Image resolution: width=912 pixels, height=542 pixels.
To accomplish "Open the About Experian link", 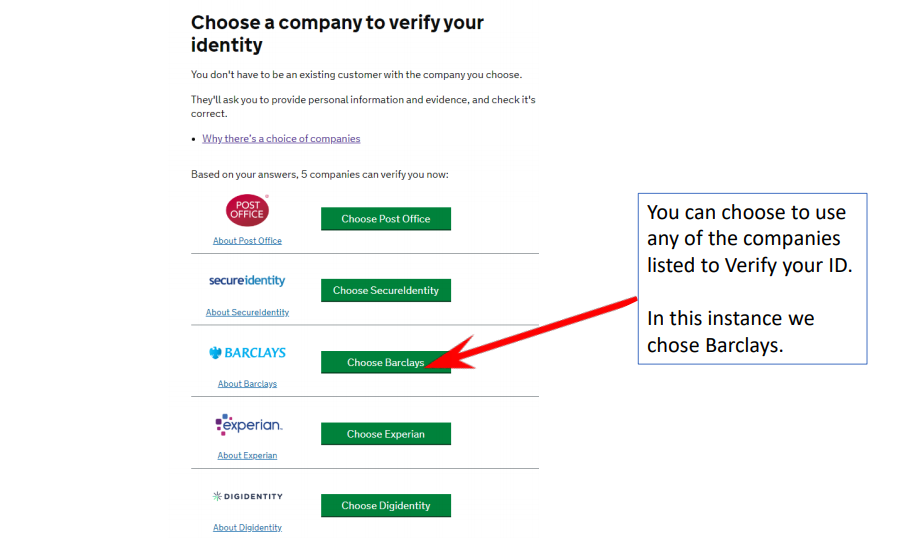I will [247, 456].
